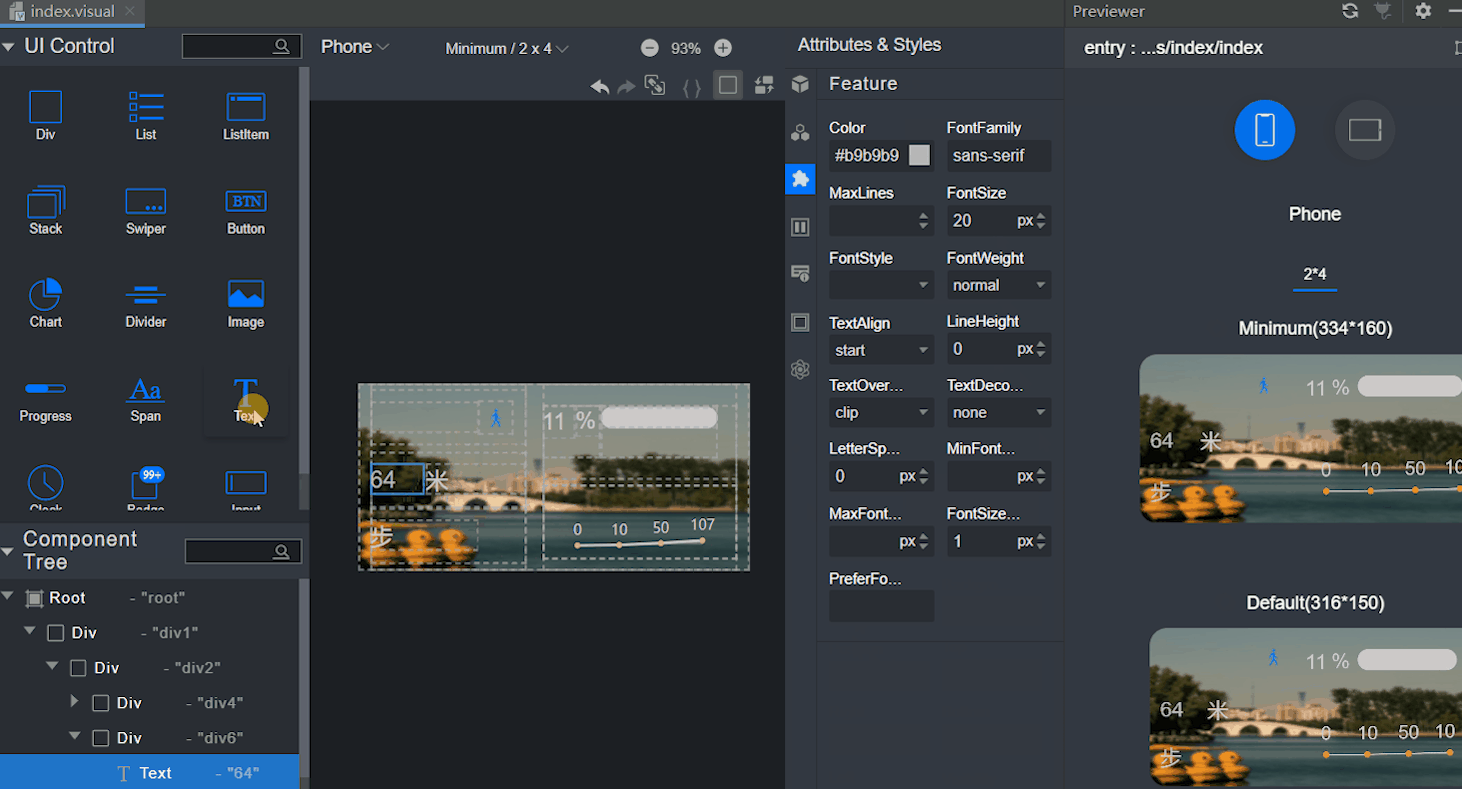This screenshot has width=1462, height=789.
Task: Open the FontStyle dropdown
Action: click(x=881, y=285)
